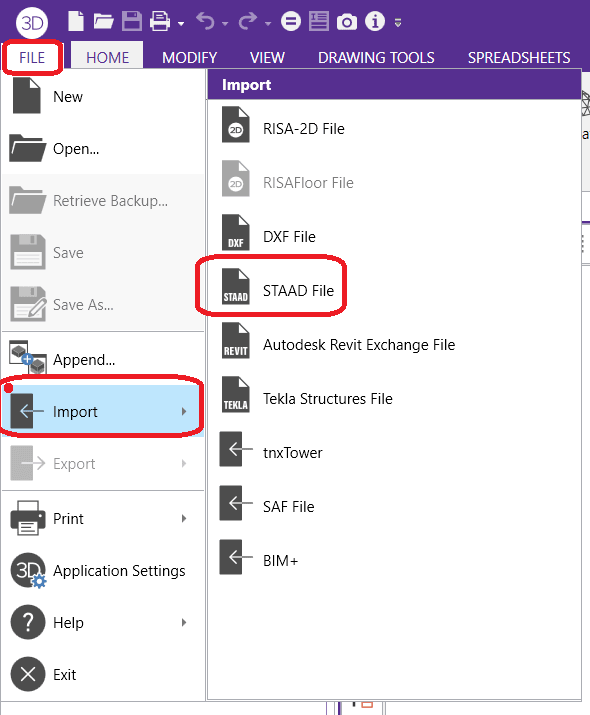Select the Import menu entry
Viewport: 590px width, 715px height.
pos(103,411)
